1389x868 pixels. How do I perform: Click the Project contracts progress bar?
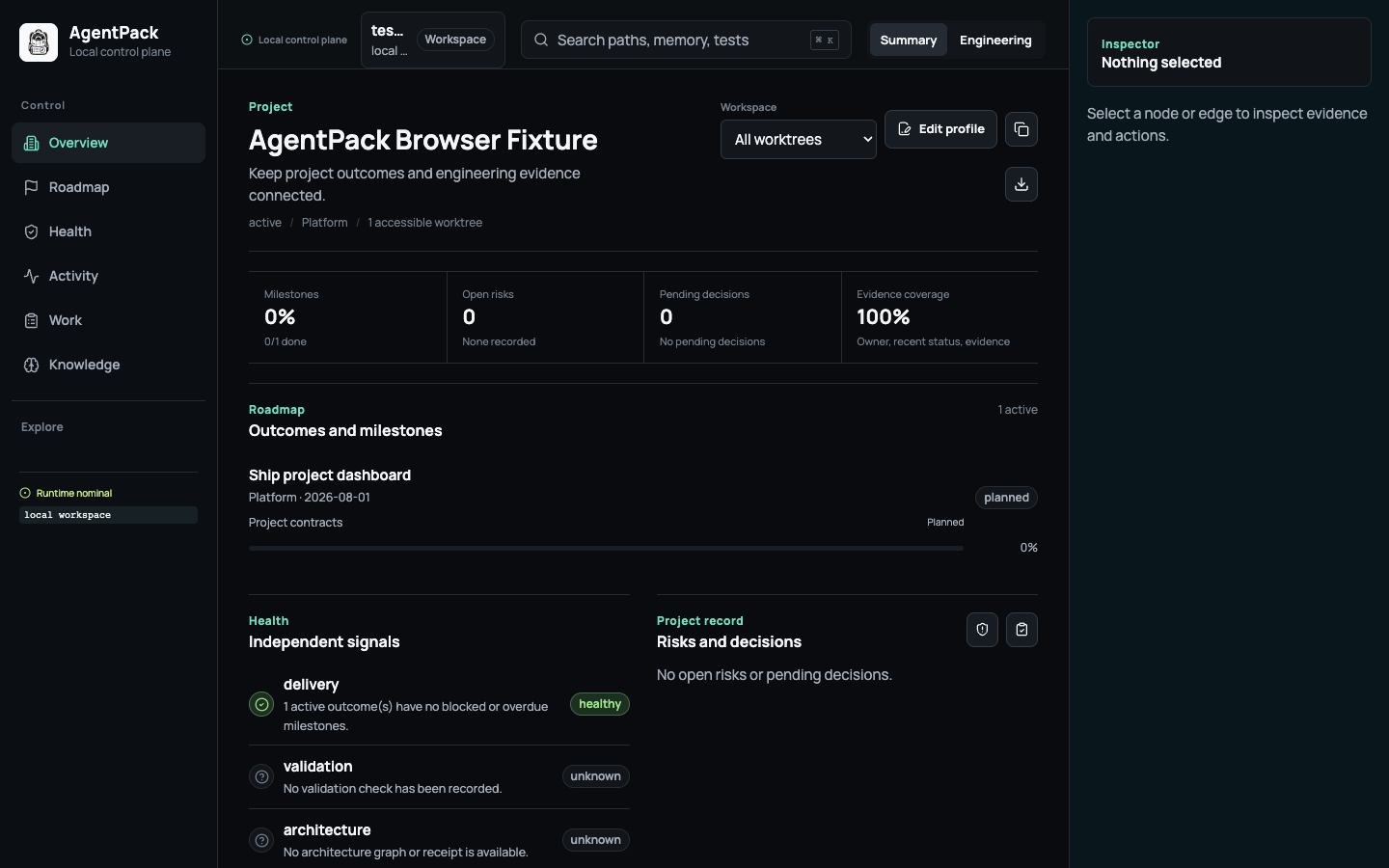[x=606, y=548]
